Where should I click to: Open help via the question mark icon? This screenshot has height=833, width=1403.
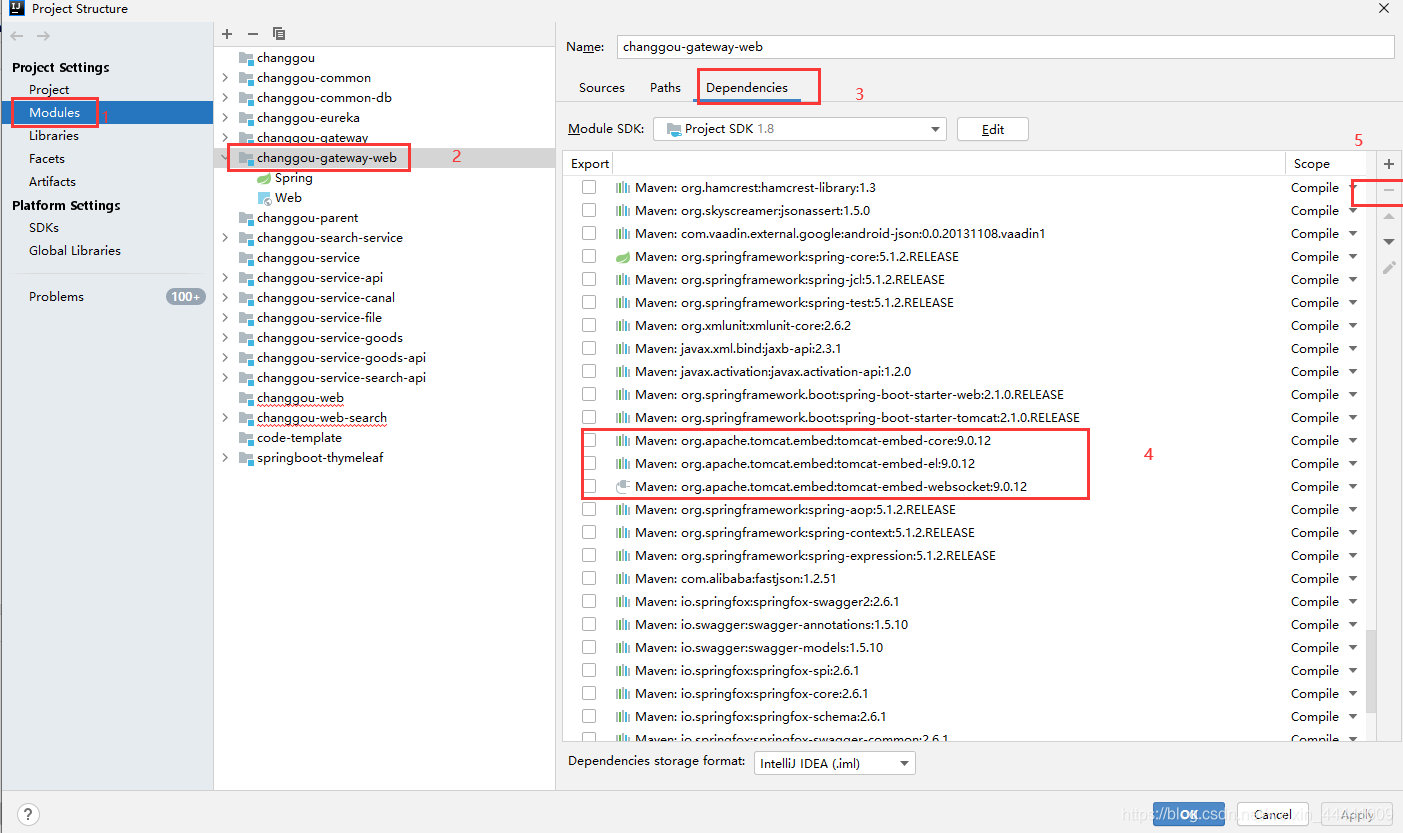point(27,814)
